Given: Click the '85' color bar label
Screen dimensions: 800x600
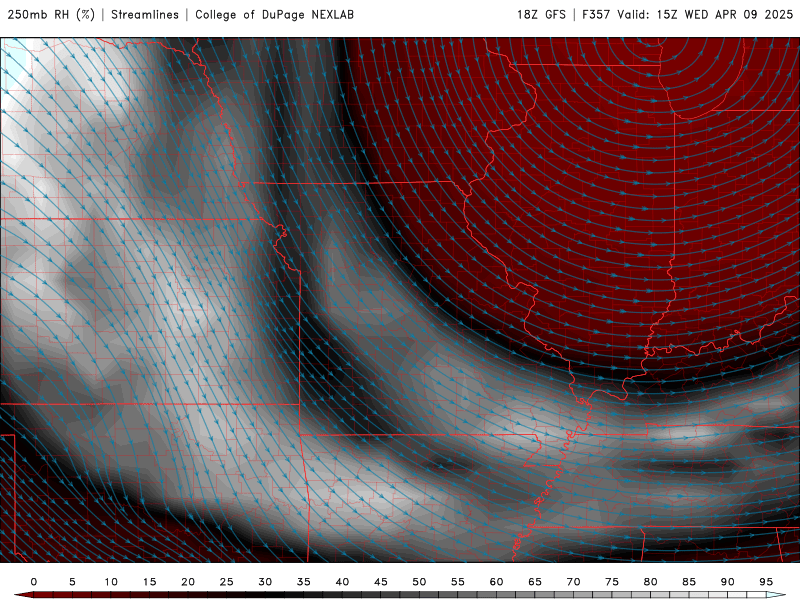Looking at the screenshot, I should tap(689, 582).
